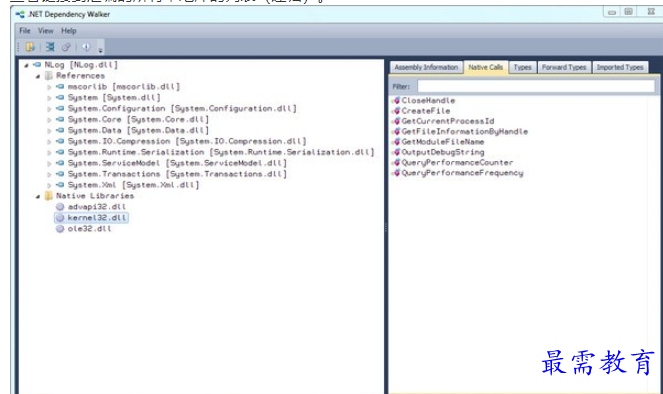Click the NLog assembly icon
Screen dimensions: 663x394
point(37,65)
